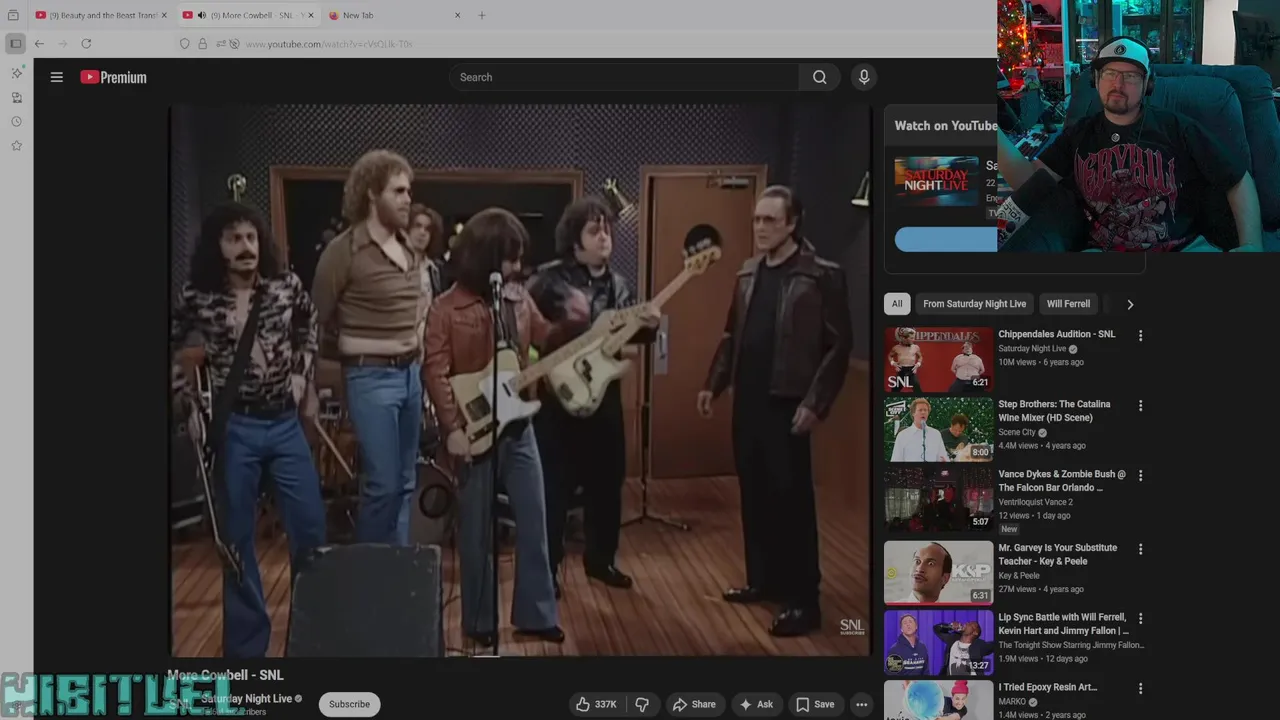
Task: Open Step Brothers Catalina Wine Mixer thumbnail
Action: [x=938, y=429]
